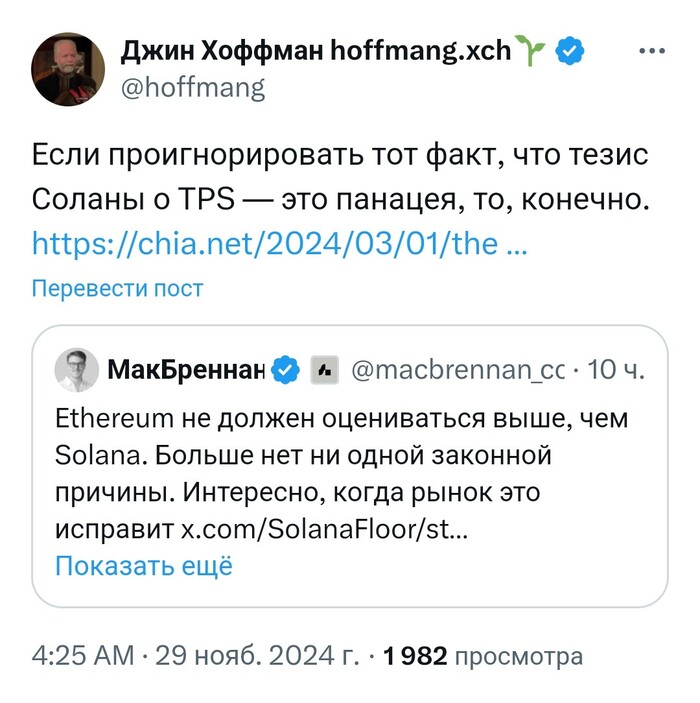Click the display name "Джин Хоффман hoffmang.xch"

pyautogui.click(x=314, y=50)
